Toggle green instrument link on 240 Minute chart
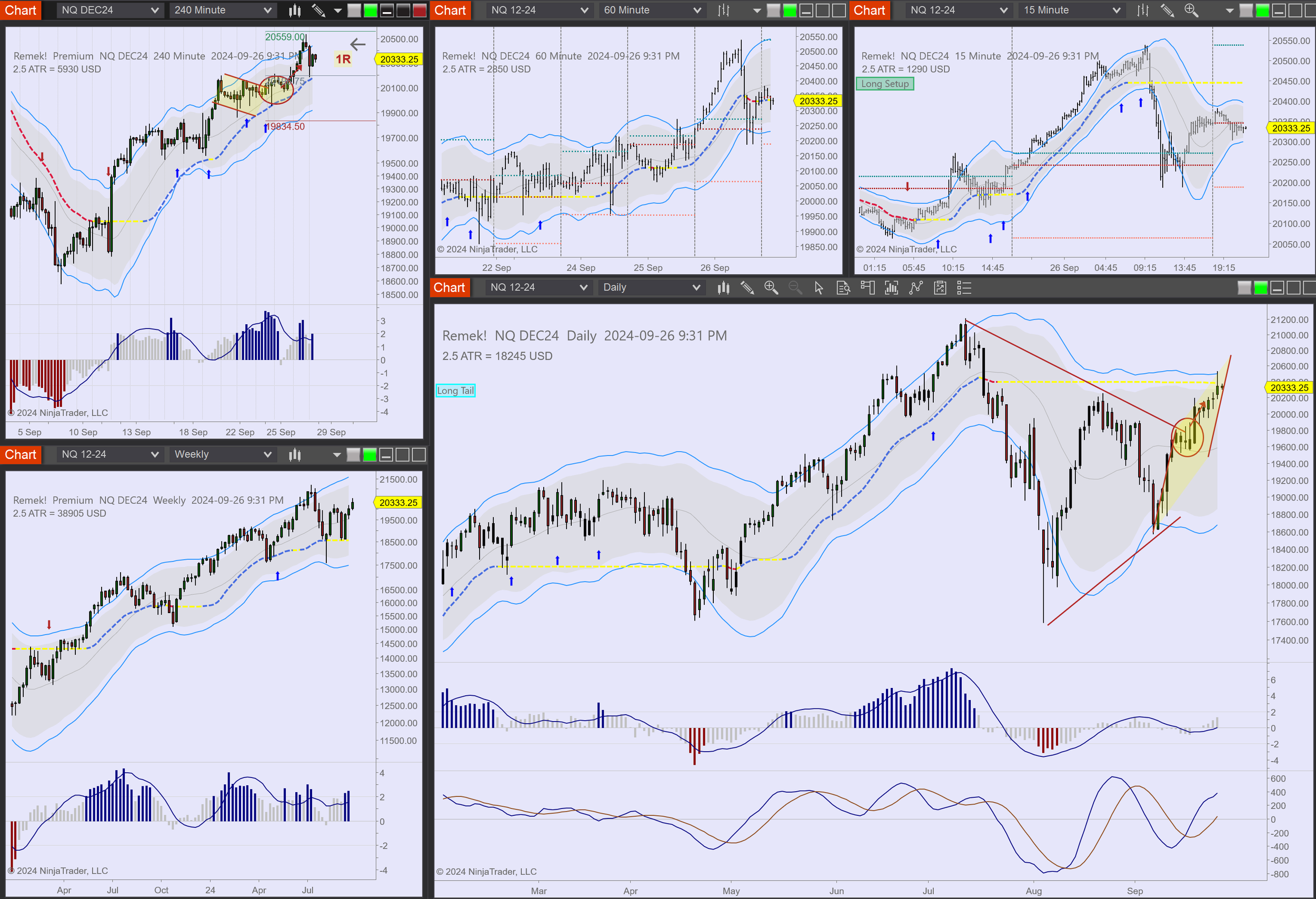Screen dimensions: 1316x899 point(371,10)
